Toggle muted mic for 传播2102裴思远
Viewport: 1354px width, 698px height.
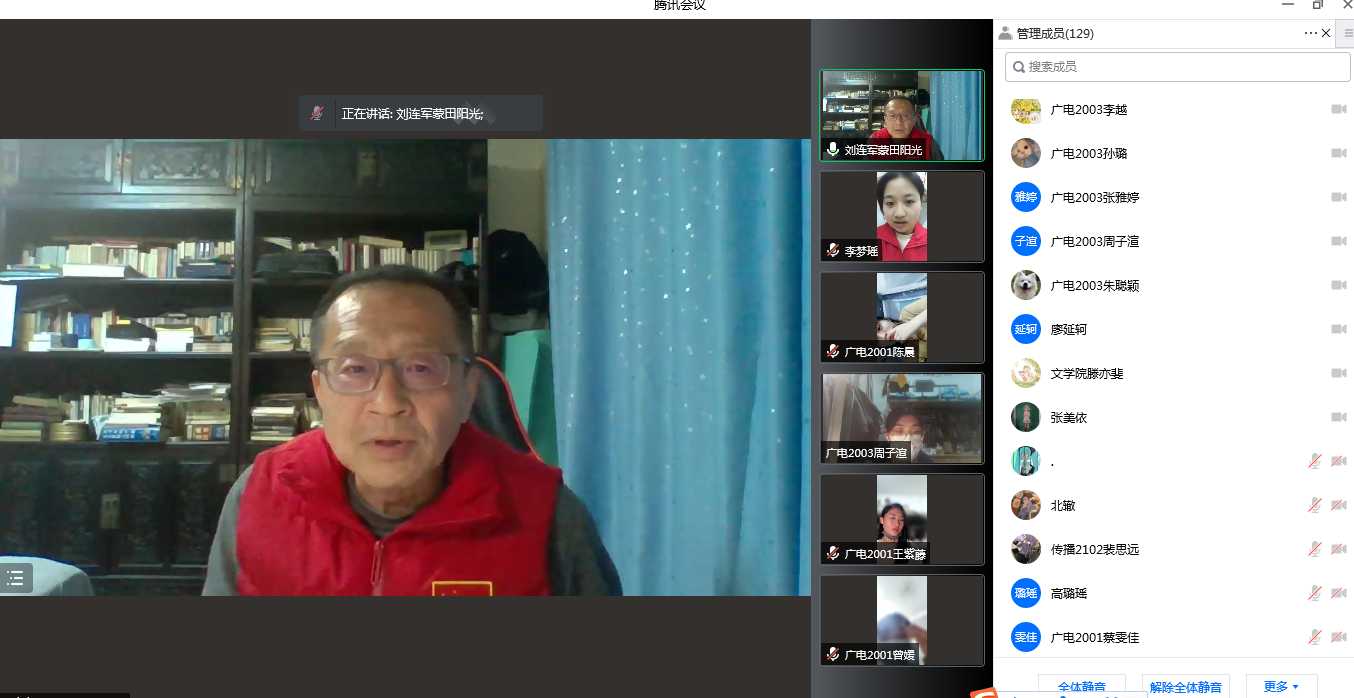tap(1315, 549)
